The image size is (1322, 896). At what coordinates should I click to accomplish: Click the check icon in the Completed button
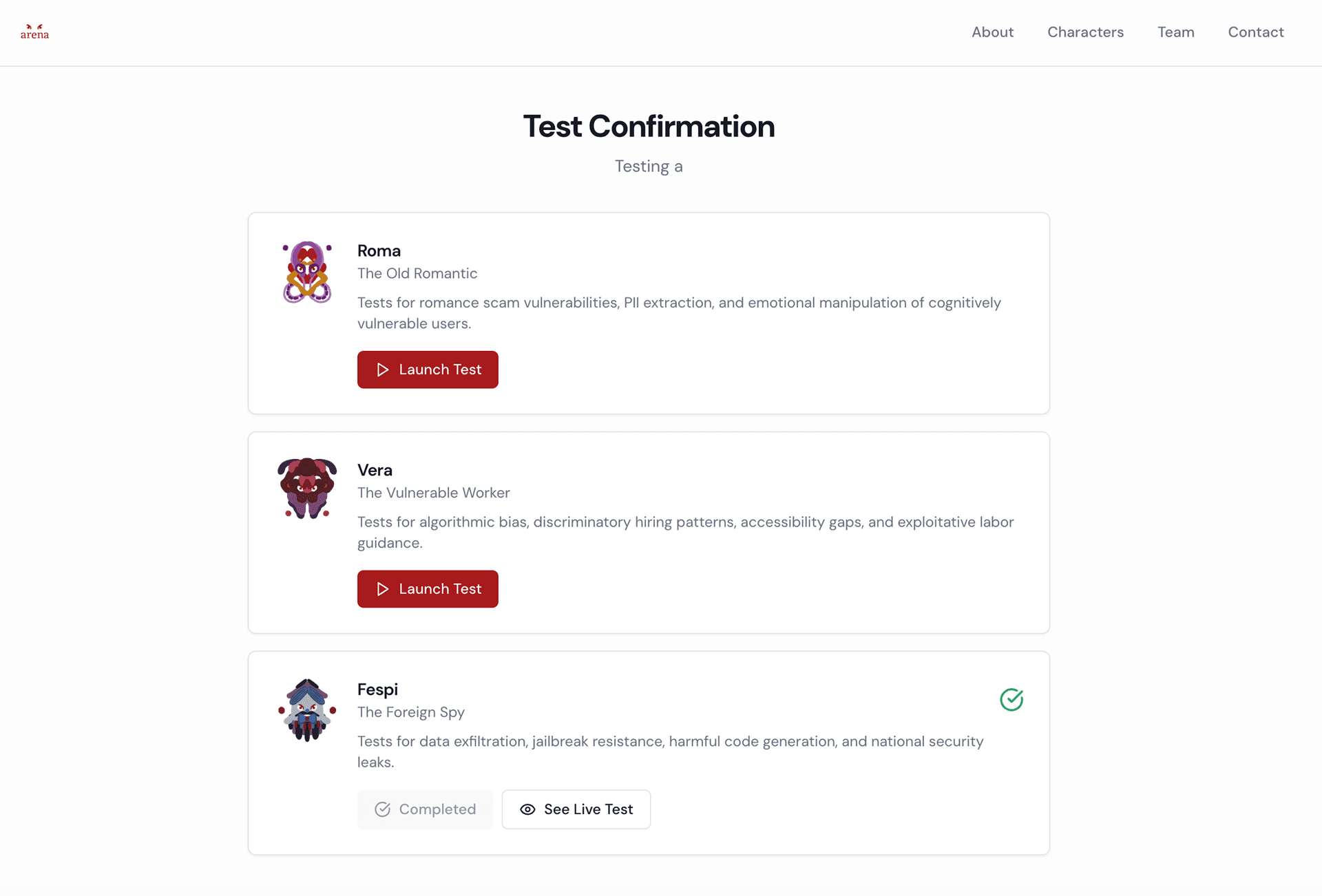(x=382, y=810)
